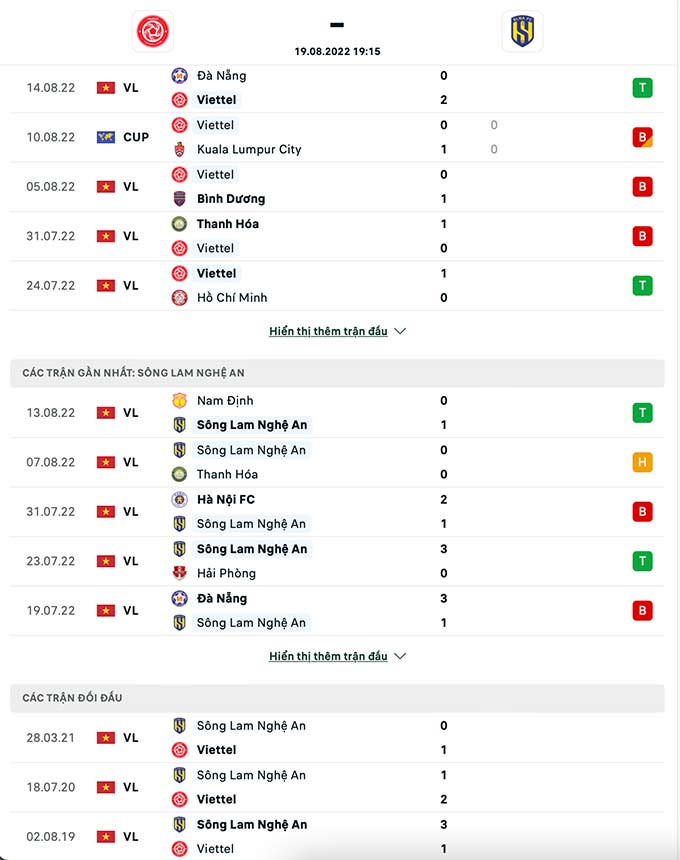Image resolution: width=680 pixels, height=860 pixels.
Task: Open 'Hiển thị thêm trận đấu' under Sông Lam
Action: [328, 657]
